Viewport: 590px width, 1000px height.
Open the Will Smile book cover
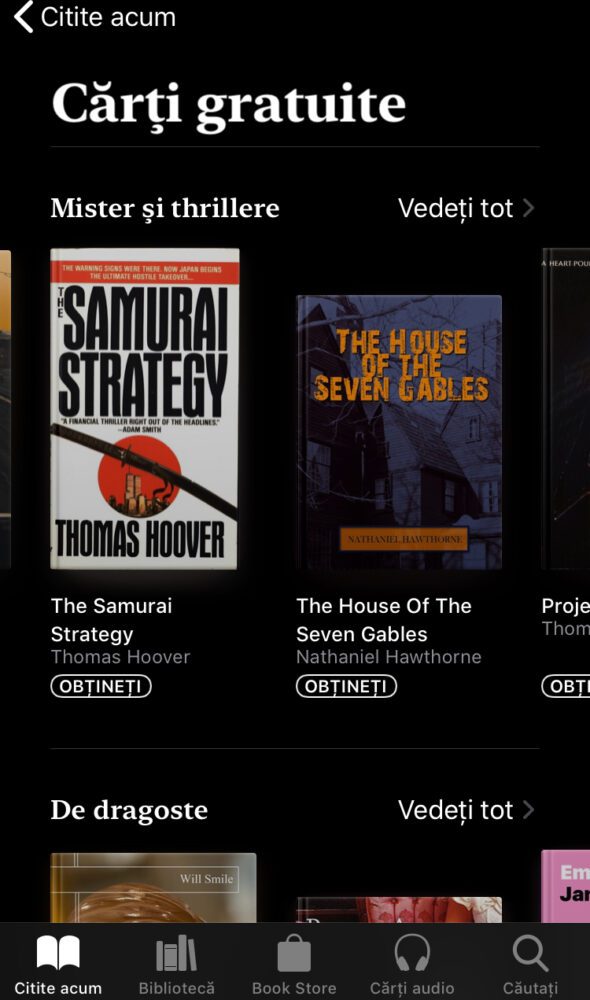click(x=153, y=888)
